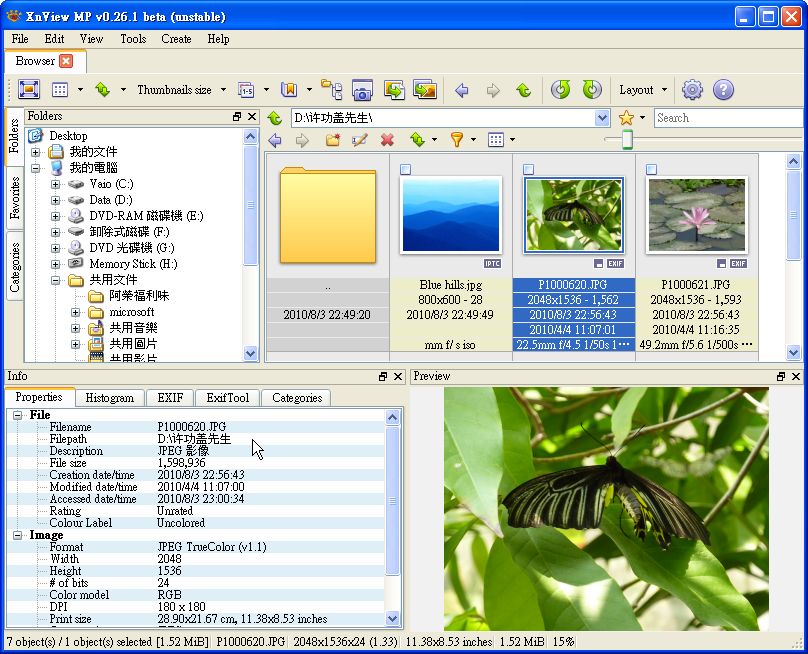The image size is (808, 654).
Task: Click the bookmark ribbon icon in main toolbar
Action: tap(289, 90)
